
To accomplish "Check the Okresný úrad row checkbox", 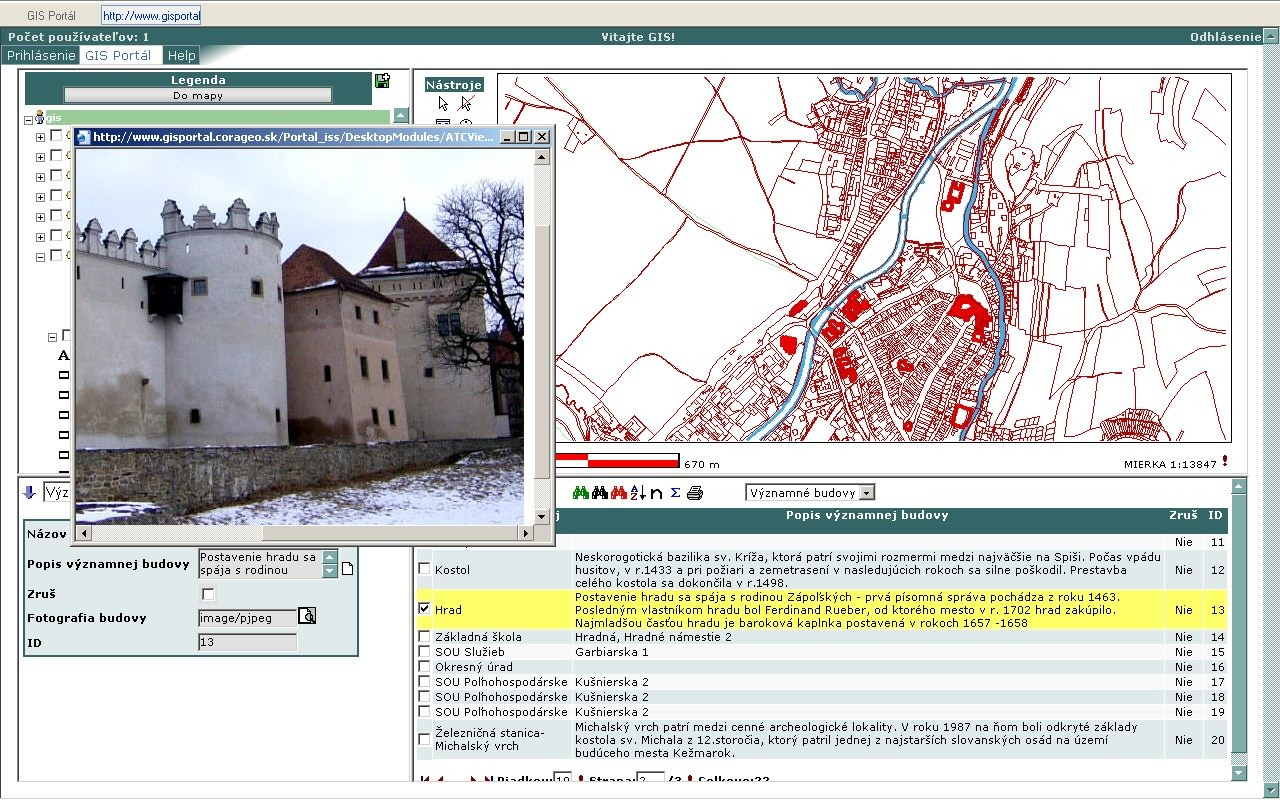I will [425, 666].
